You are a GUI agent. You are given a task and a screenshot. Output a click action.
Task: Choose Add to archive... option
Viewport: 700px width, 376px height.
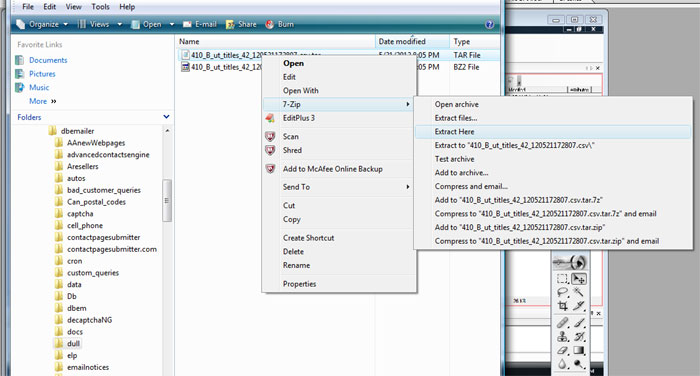tap(553, 173)
